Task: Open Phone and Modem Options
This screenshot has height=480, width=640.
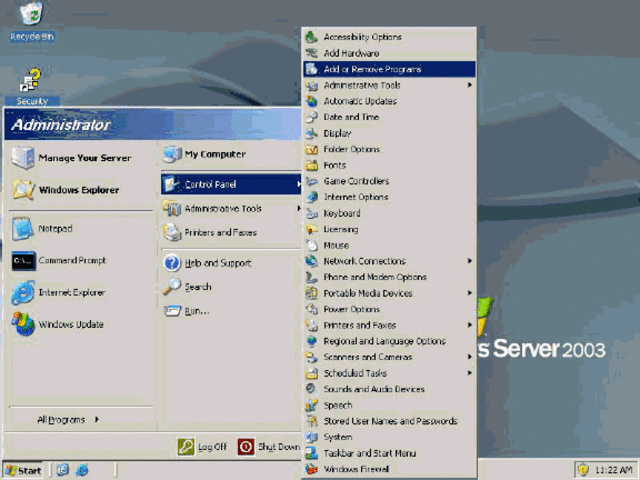Action: pyautogui.click(x=389, y=277)
